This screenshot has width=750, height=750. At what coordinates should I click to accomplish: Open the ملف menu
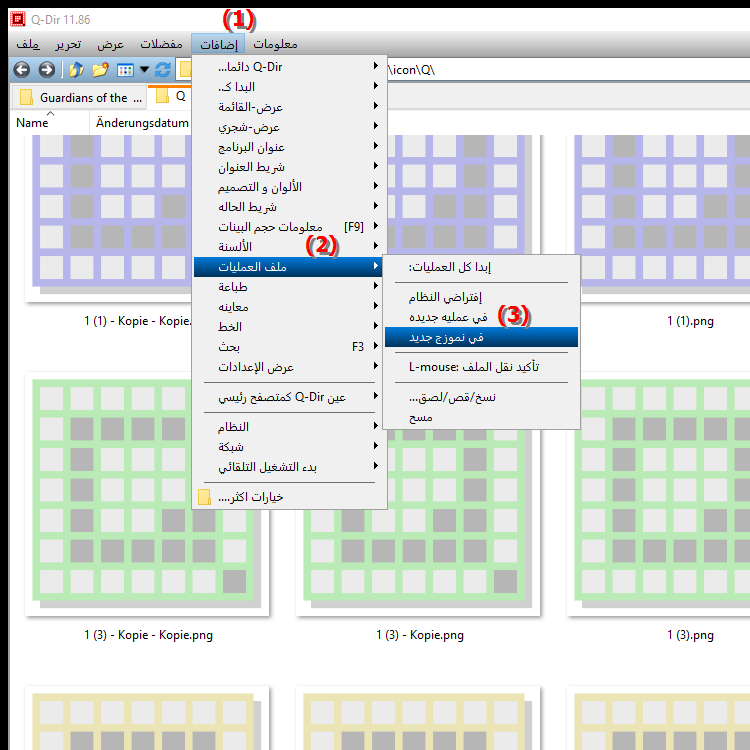pyautogui.click(x=28, y=44)
